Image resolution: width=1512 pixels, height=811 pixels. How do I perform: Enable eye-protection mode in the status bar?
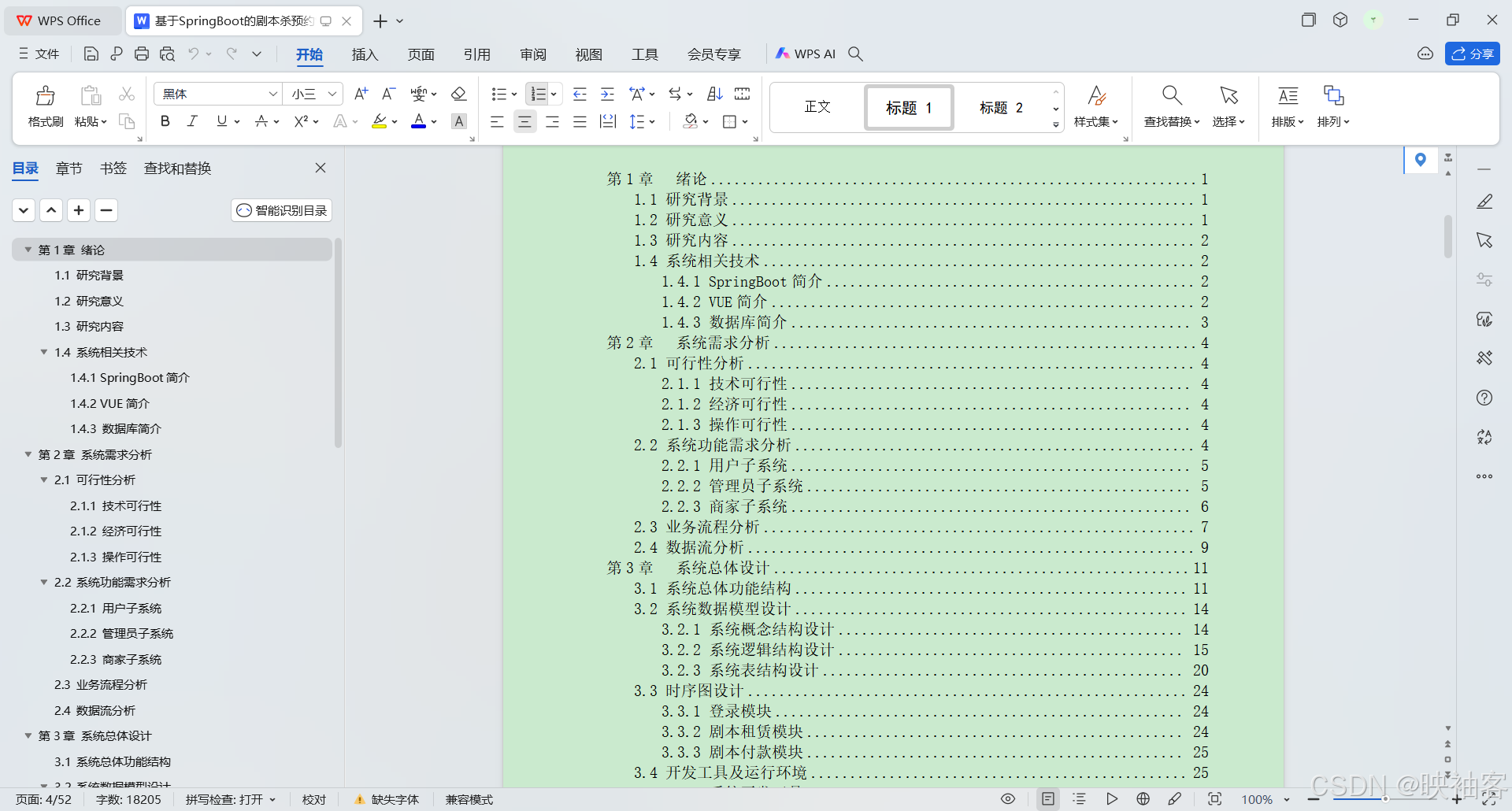[x=1007, y=799]
